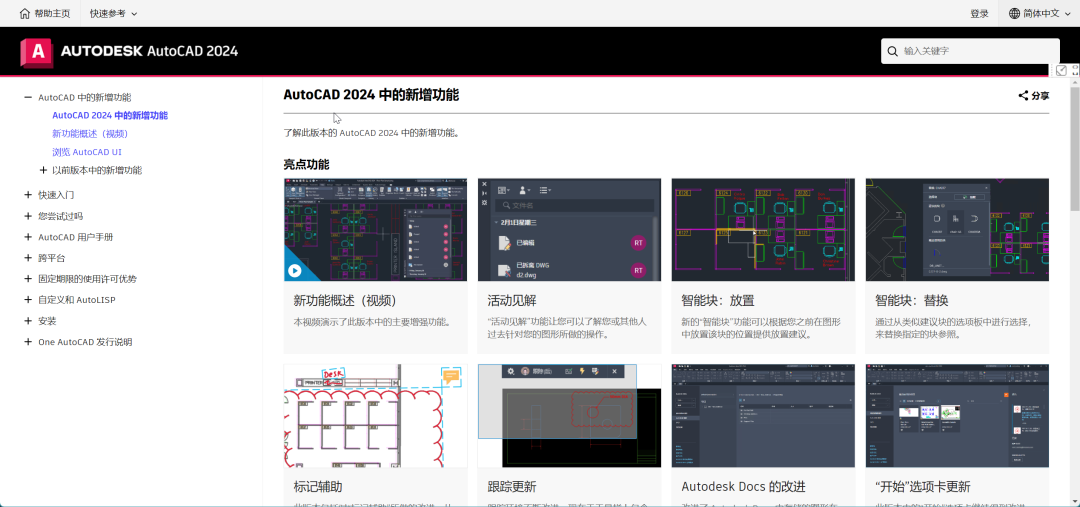
Task: Click the 智能块：放置 card description text
Action: (761, 328)
